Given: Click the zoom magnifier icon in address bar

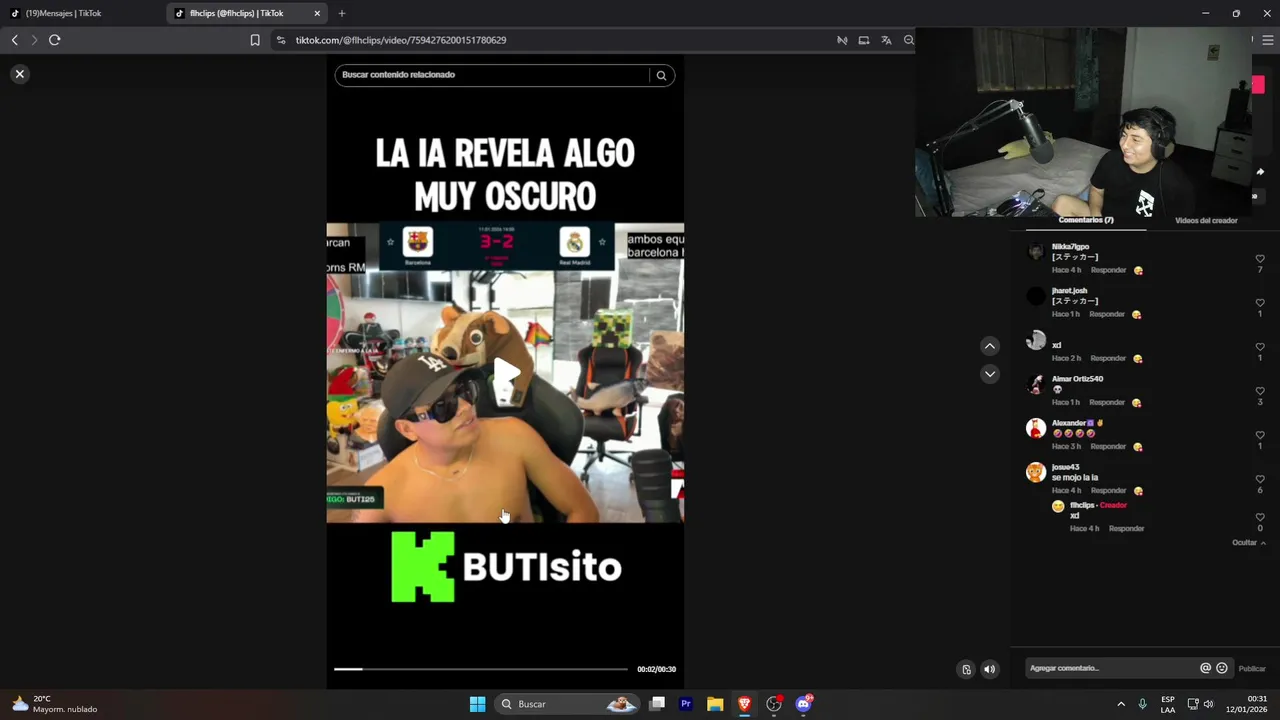Looking at the screenshot, I should click(x=908, y=40).
